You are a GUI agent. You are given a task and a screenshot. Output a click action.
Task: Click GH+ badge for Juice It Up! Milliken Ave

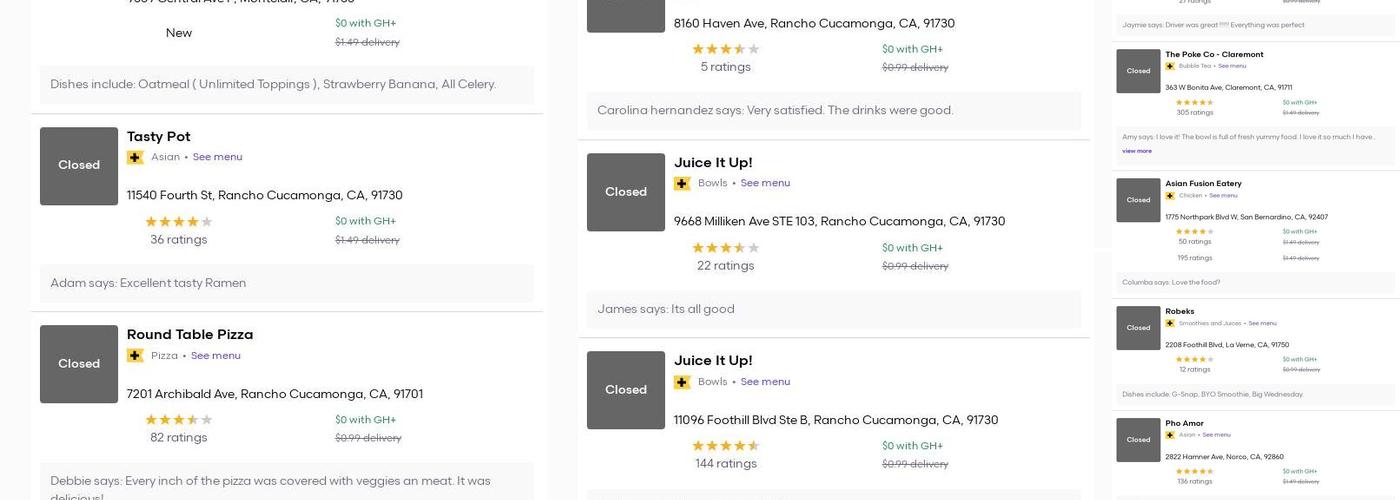[682, 184]
